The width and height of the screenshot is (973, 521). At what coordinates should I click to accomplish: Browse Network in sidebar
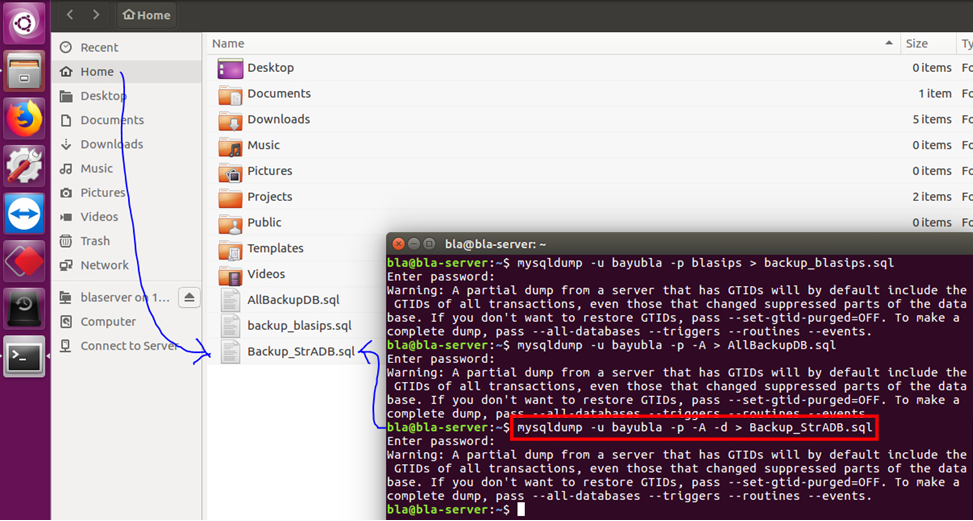tap(127, 265)
